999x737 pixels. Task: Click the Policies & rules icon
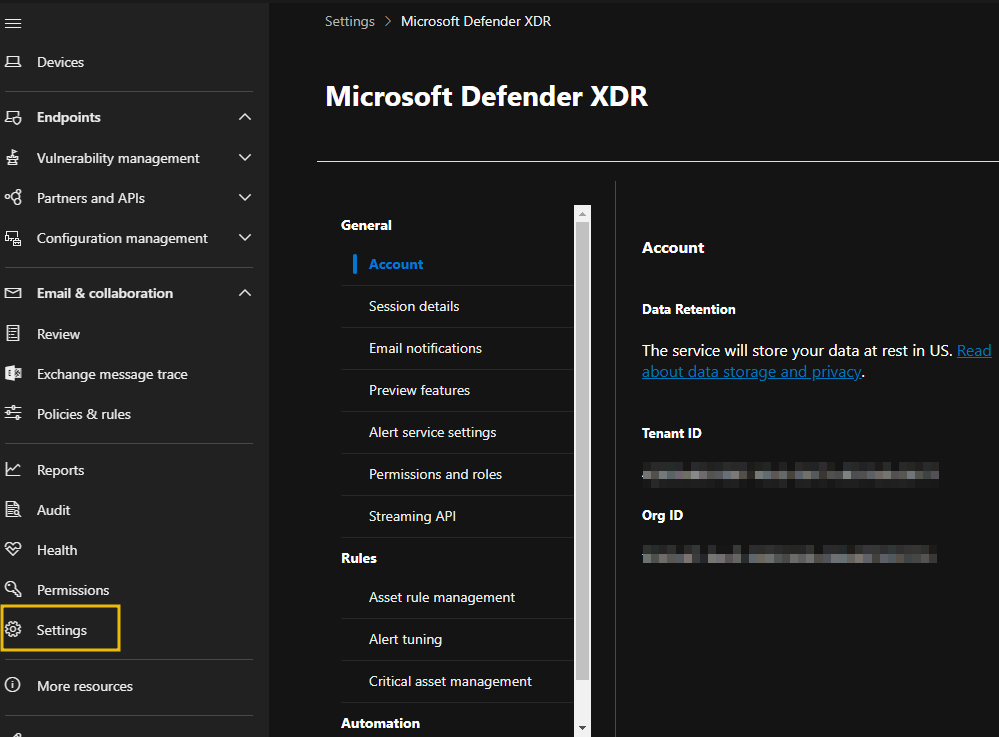(x=14, y=413)
